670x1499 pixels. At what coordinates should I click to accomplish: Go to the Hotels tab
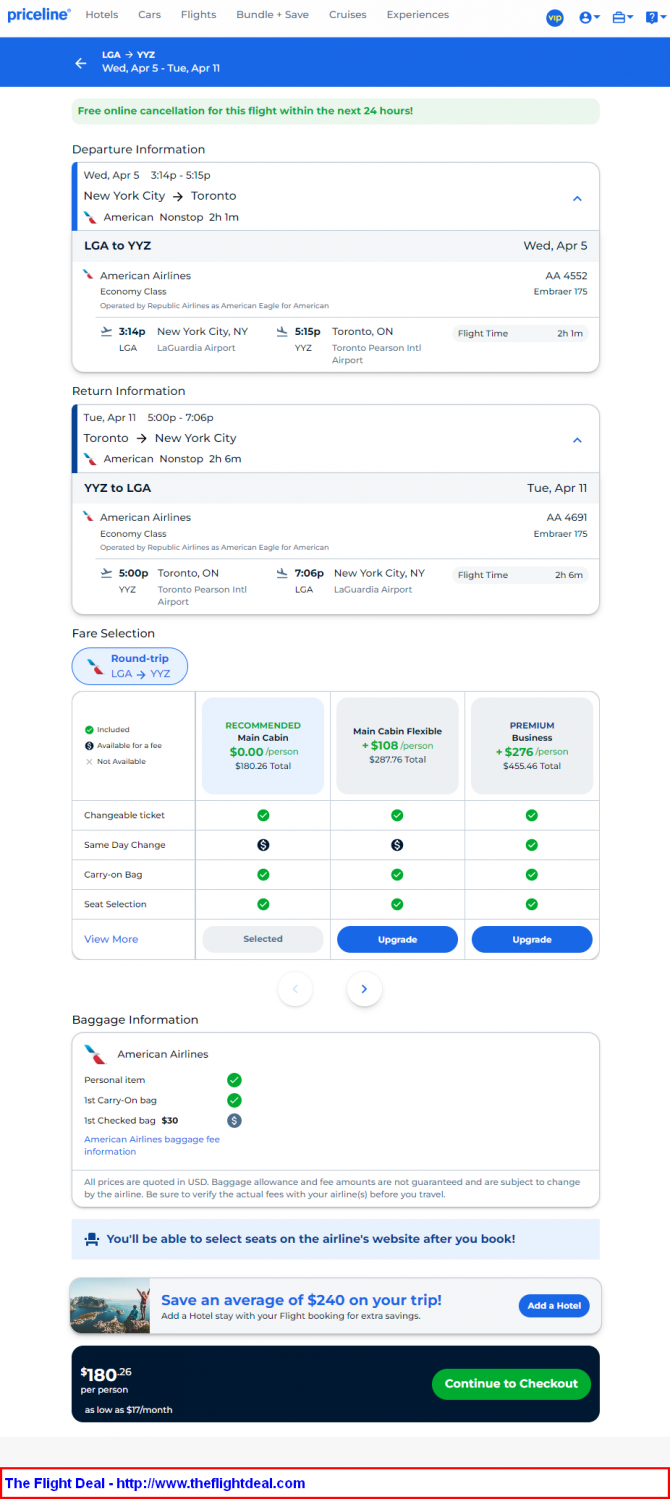[x=102, y=15]
